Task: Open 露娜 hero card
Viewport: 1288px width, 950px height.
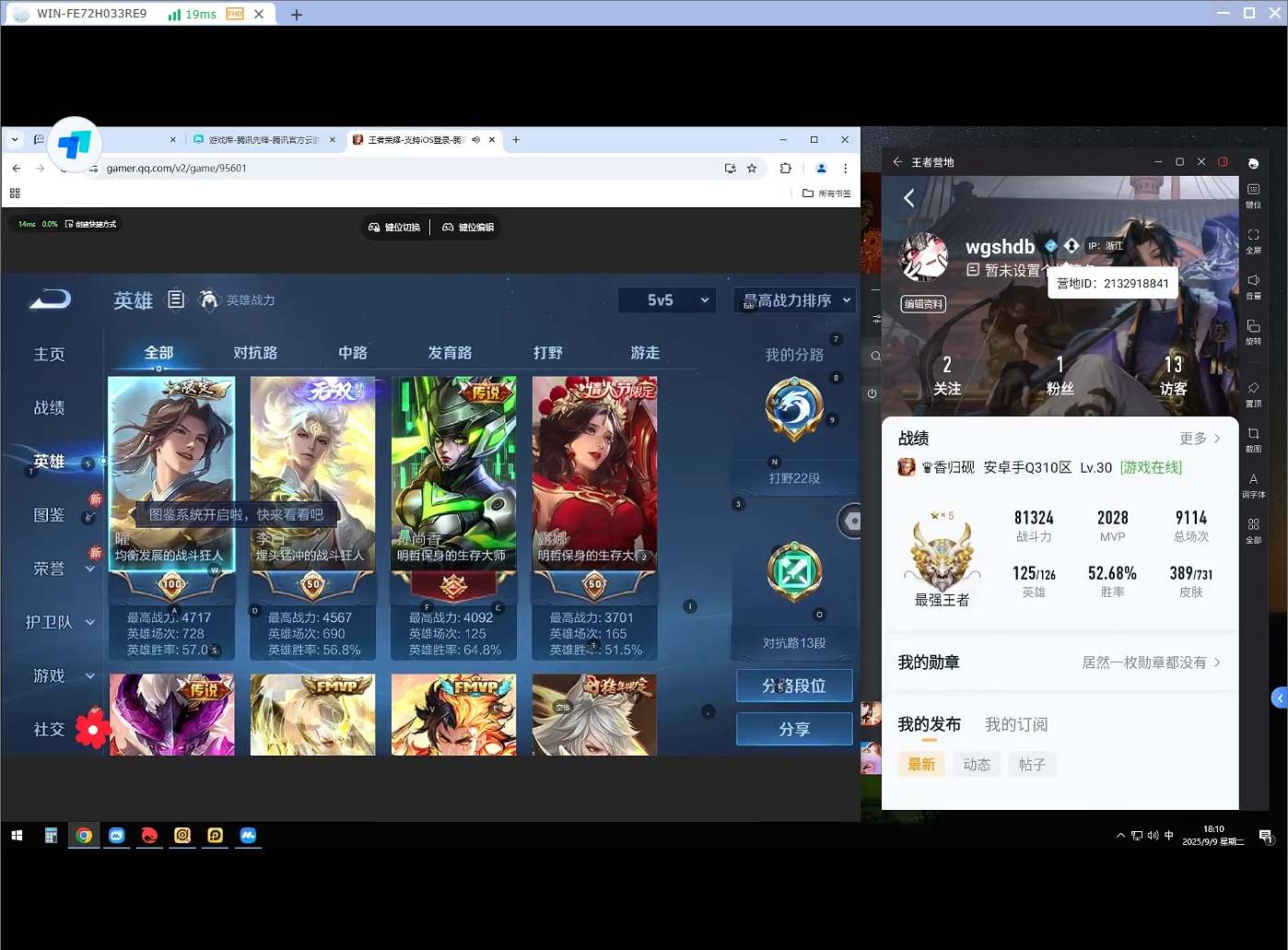Action: tap(594, 518)
